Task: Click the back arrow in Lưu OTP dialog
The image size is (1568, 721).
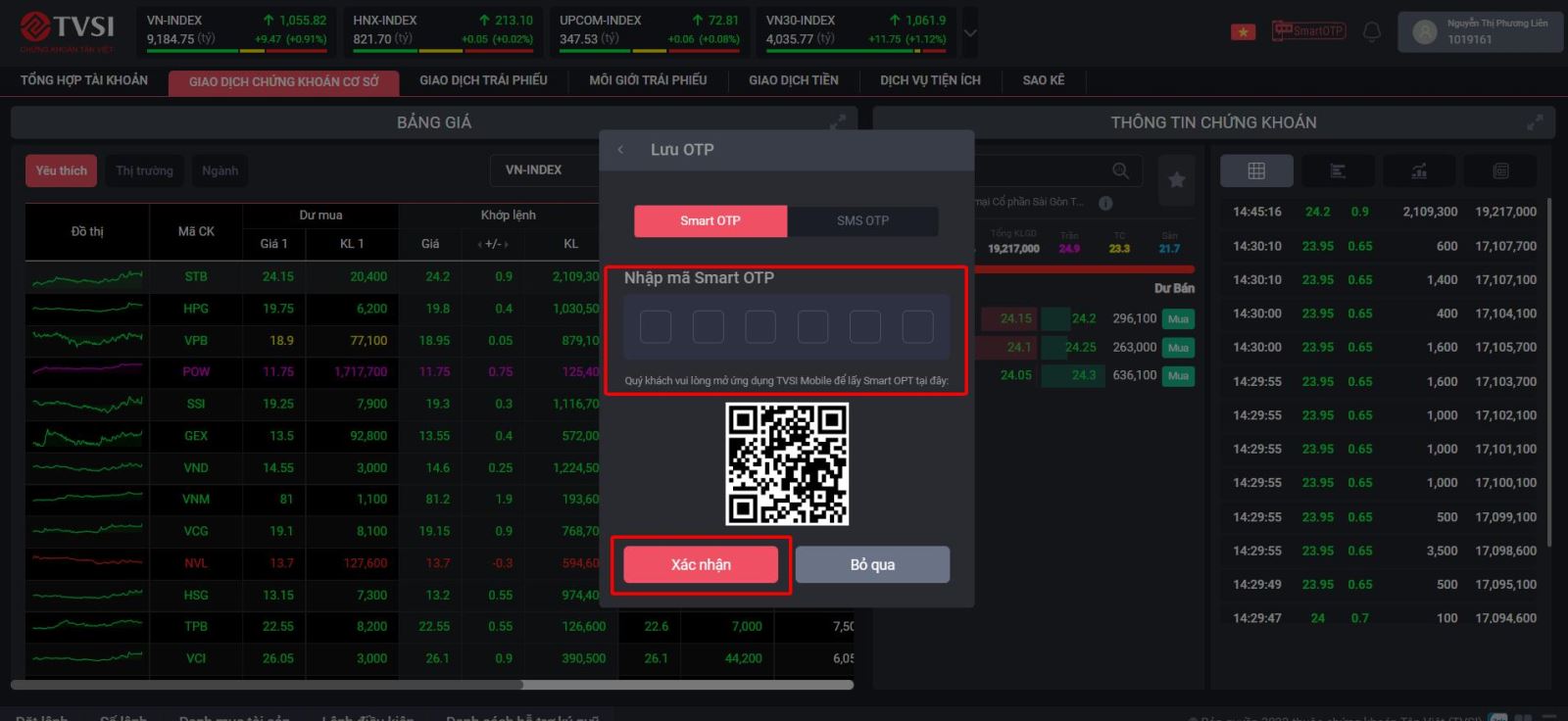Action: [x=620, y=150]
